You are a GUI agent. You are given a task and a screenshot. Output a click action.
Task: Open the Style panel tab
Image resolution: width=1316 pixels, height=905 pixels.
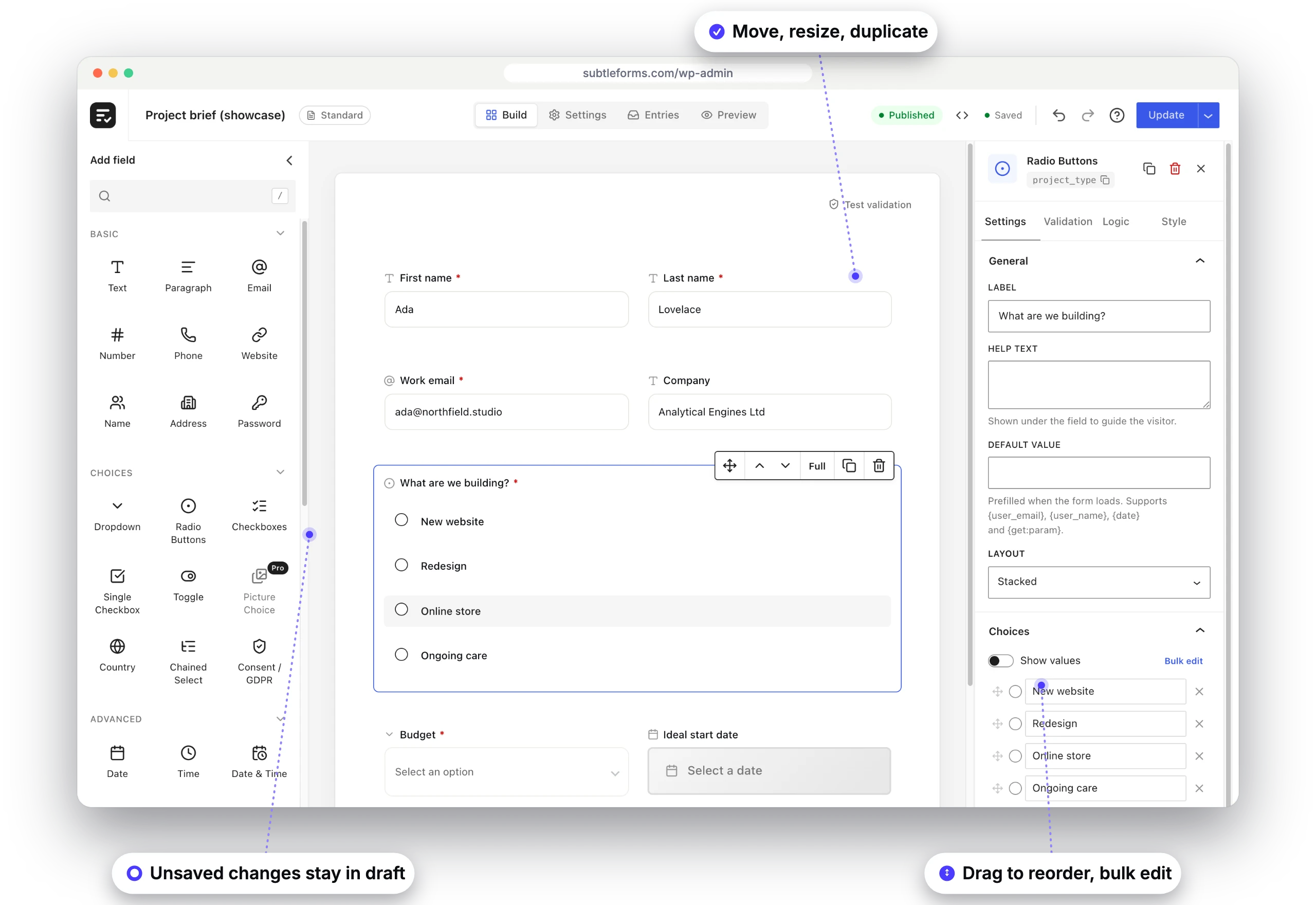[1173, 222]
